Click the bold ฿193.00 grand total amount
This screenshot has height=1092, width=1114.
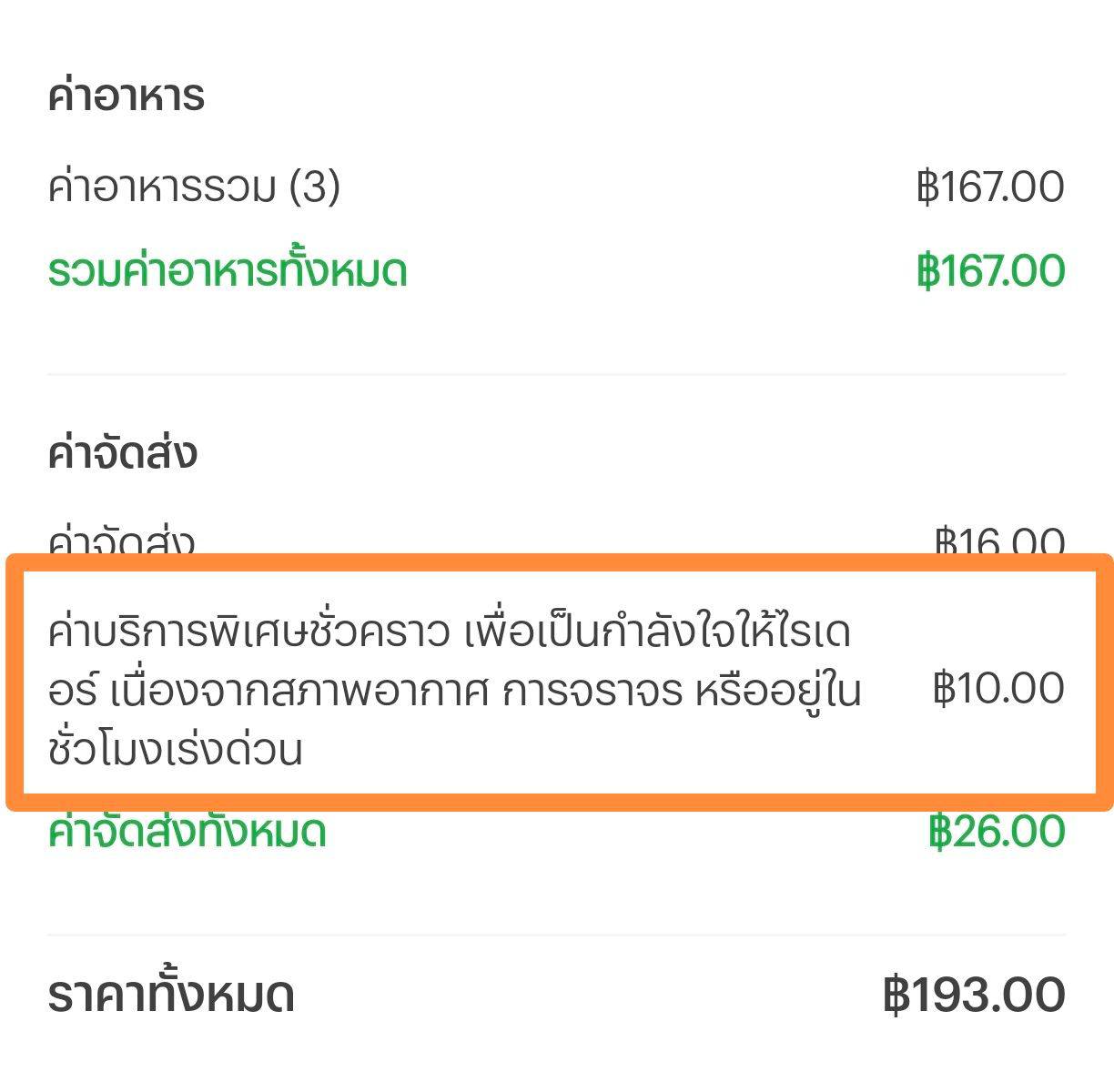click(x=974, y=995)
